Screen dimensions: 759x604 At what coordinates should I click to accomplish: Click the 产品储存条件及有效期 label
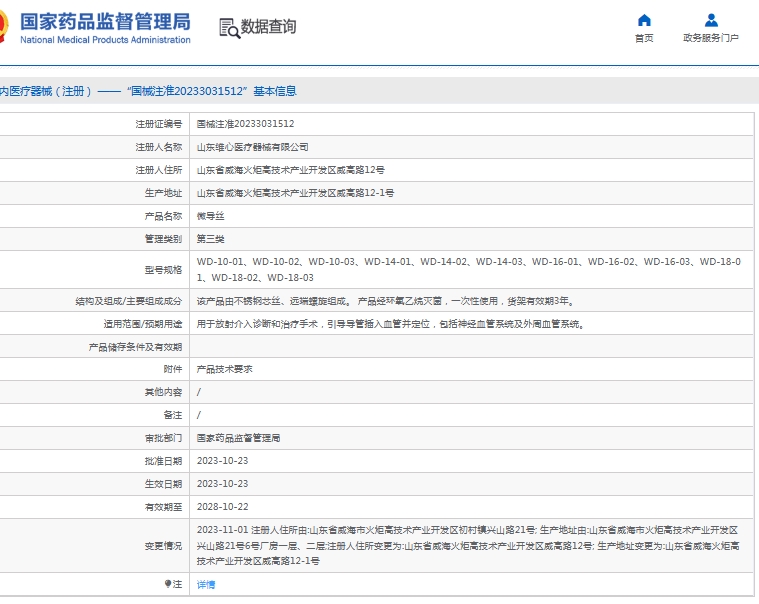point(136,347)
